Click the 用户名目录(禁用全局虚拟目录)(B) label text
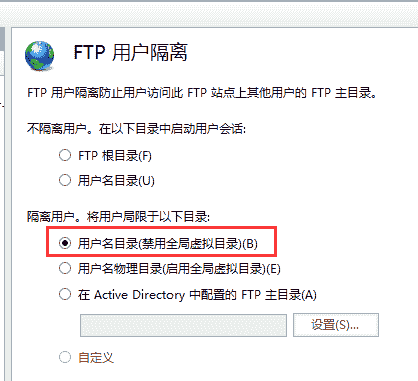Screen dimensions: 418x381 click(168, 244)
